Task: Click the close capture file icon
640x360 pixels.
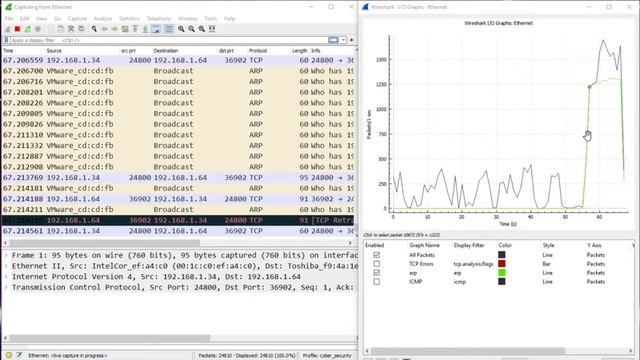Action: 71,29
